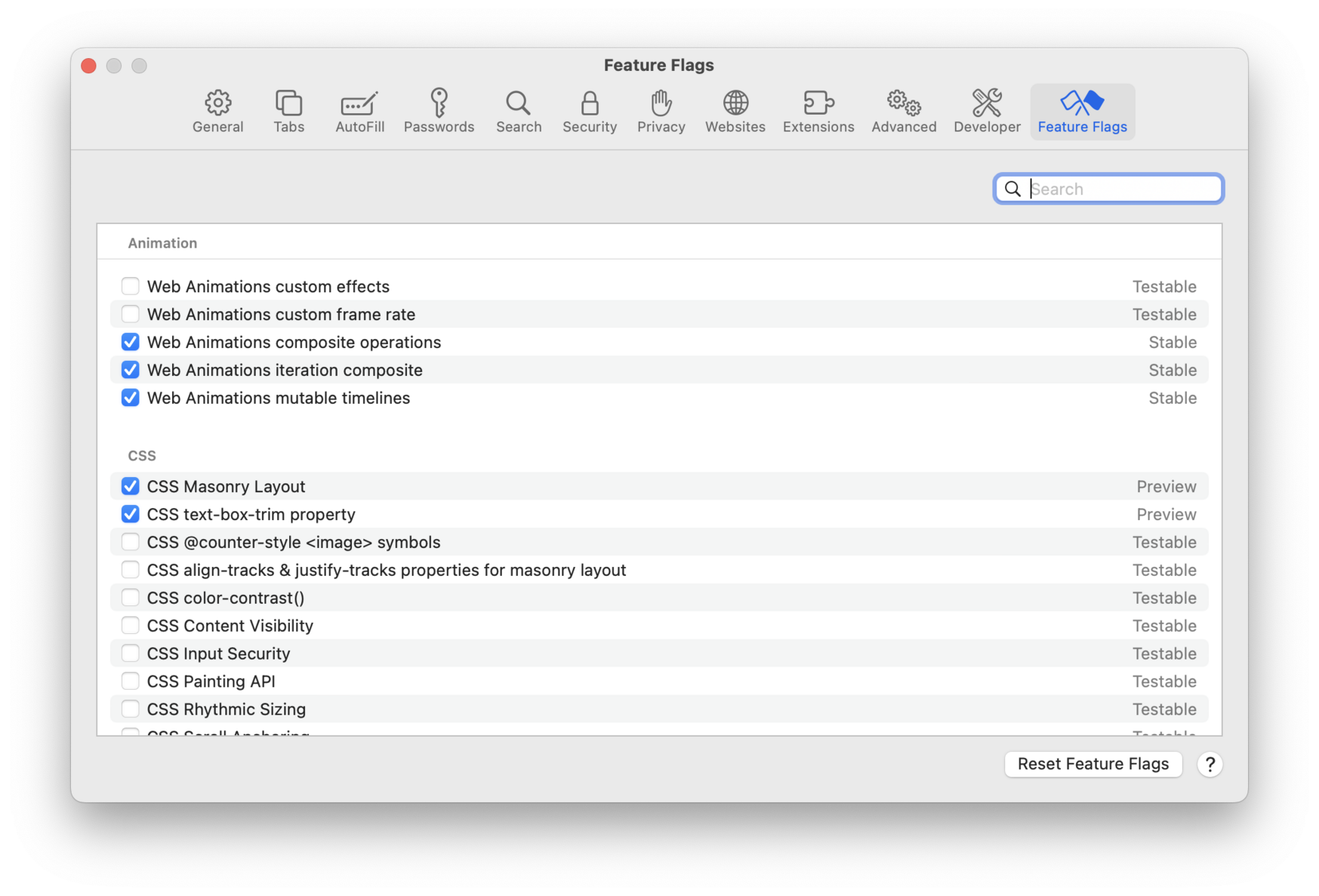Enable Web Animations custom effects checkbox
Image resolution: width=1319 pixels, height=896 pixels.
pos(131,286)
